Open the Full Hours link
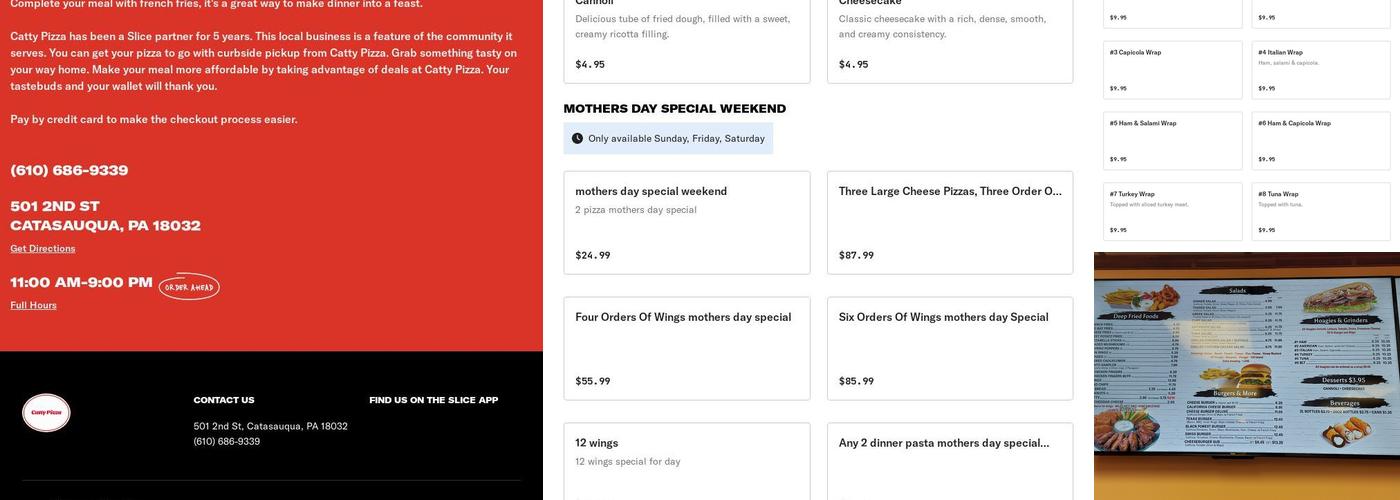The height and width of the screenshot is (500, 1400). [x=33, y=306]
